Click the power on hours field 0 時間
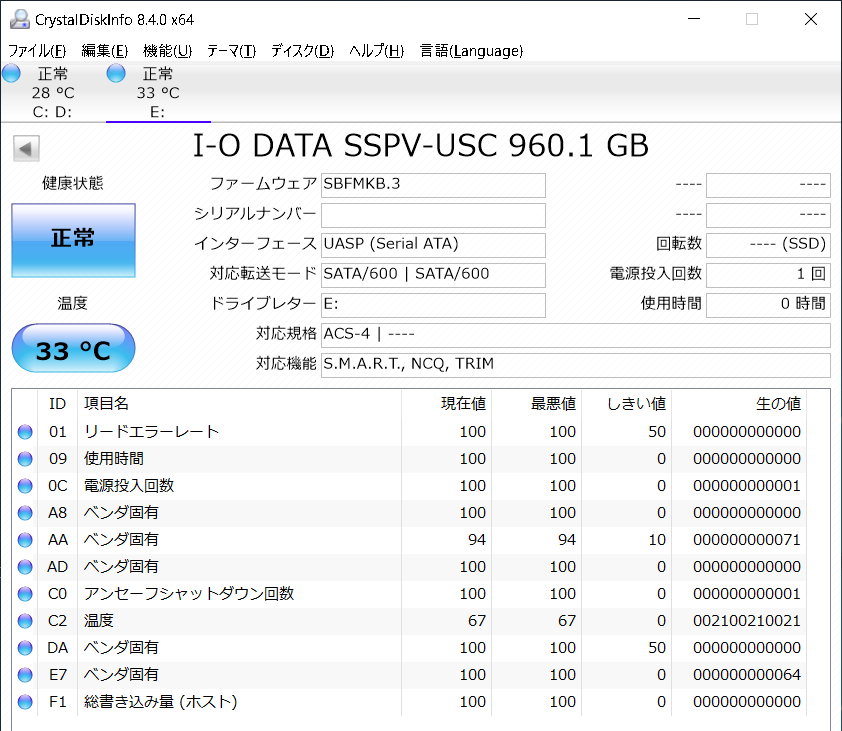 click(768, 305)
